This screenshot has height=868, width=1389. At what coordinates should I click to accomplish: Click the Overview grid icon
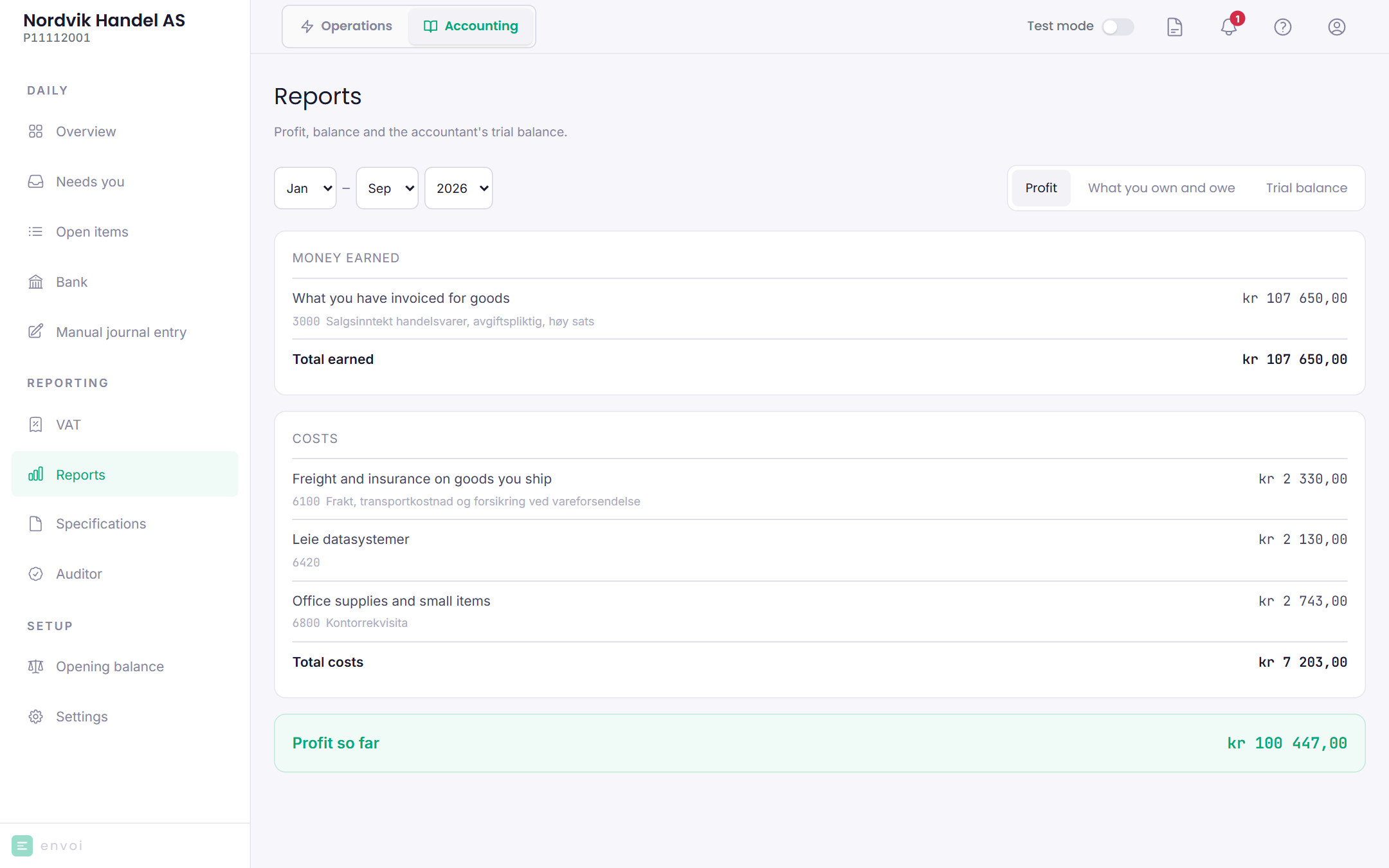pyautogui.click(x=36, y=131)
